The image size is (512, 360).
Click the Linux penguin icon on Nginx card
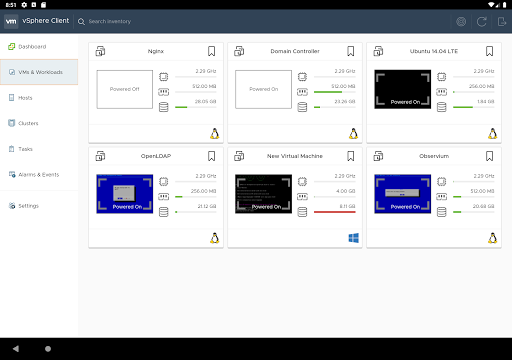coord(215,134)
